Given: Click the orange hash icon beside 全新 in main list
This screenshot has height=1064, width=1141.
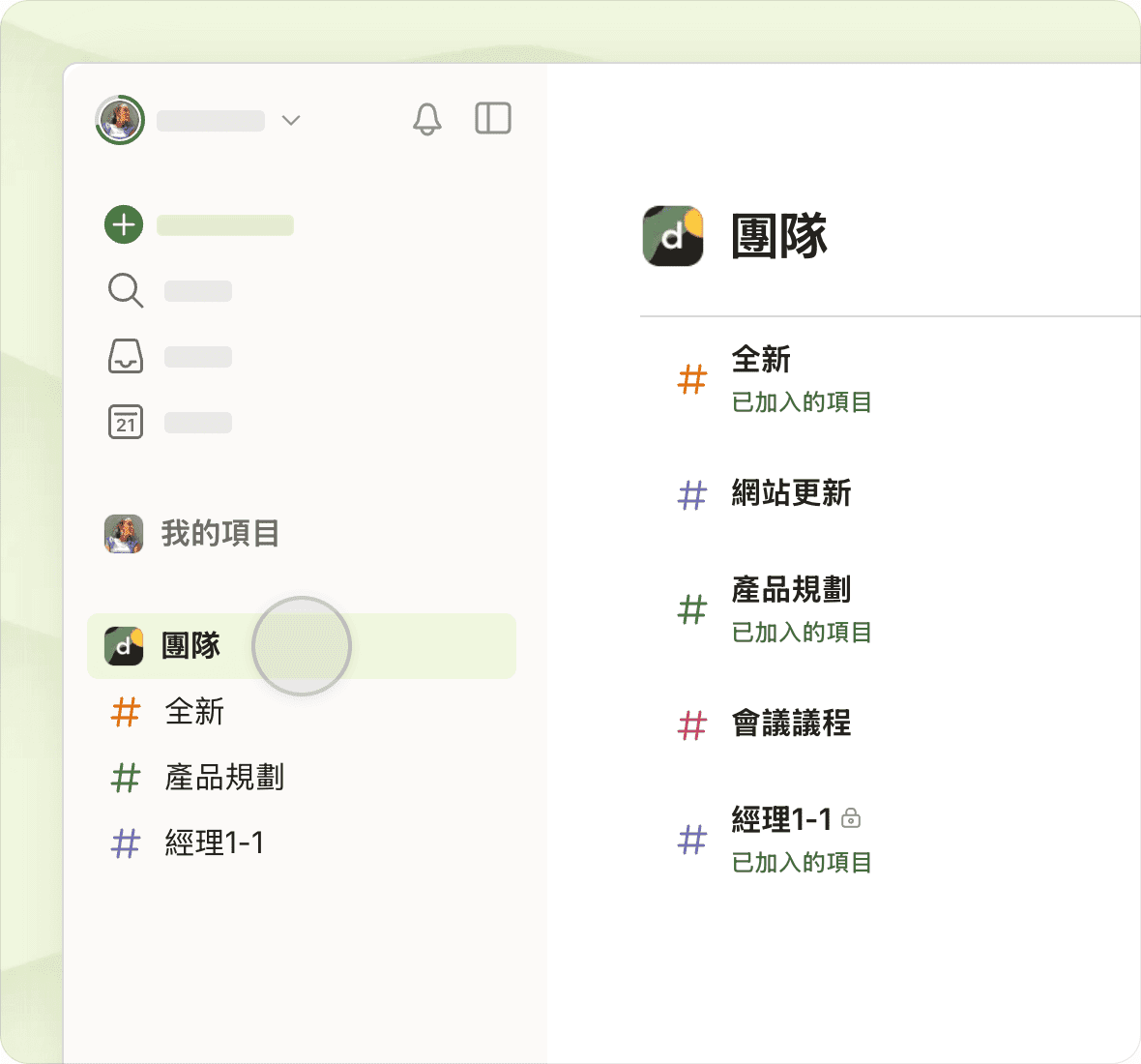Looking at the screenshot, I should click(692, 379).
